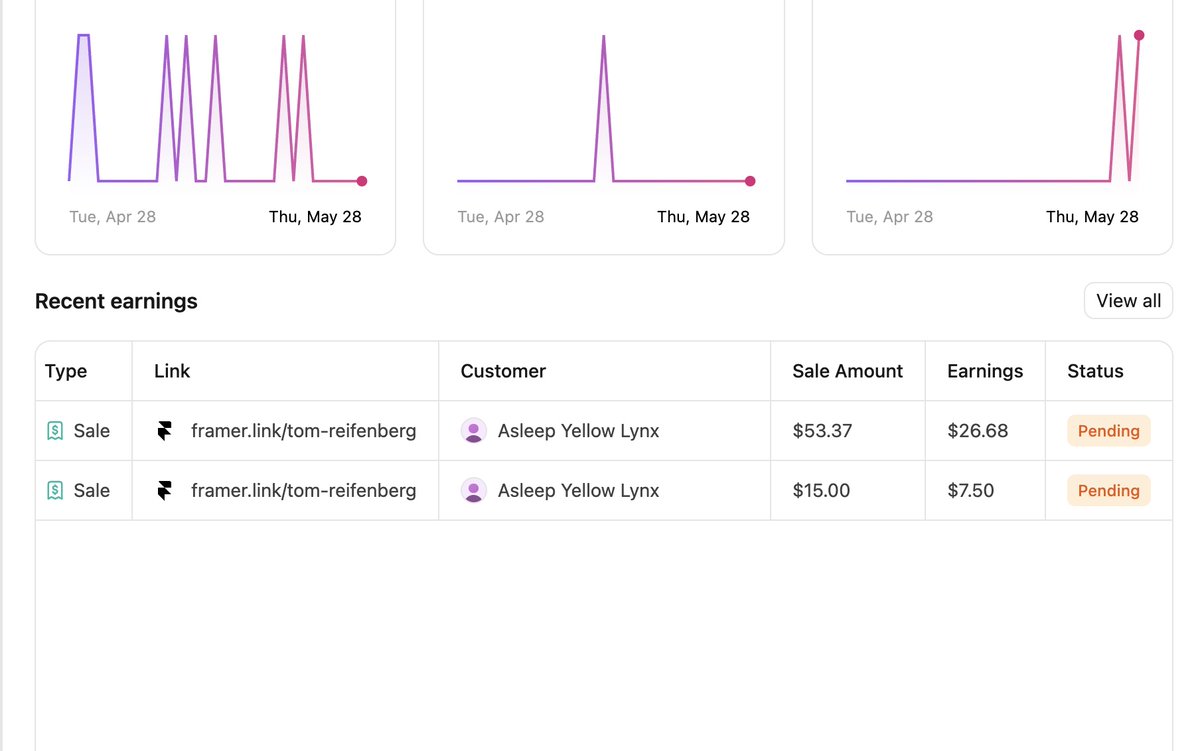Click the Pending status badge for $7.50 earnings
The height and width of the screenshot is (751, 1200).
[1109, 491]
